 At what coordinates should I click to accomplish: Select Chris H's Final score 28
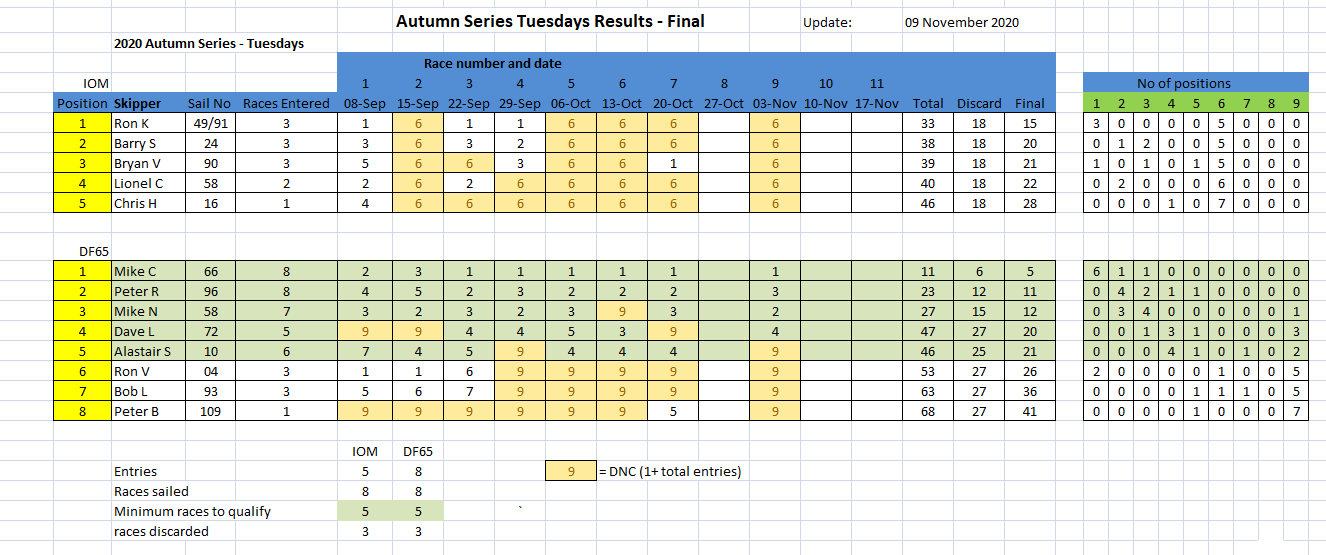point(1030,203)
